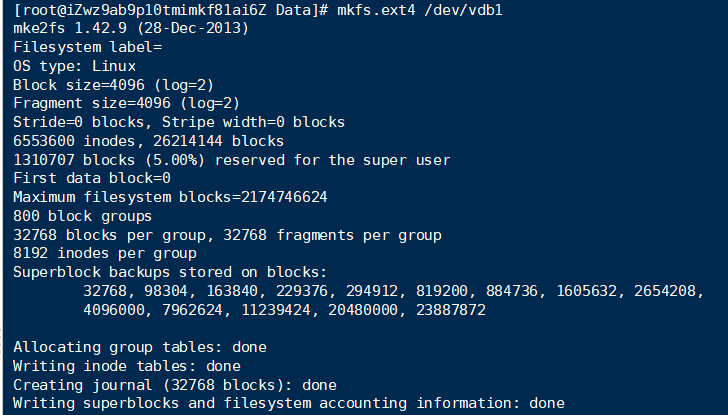The width and height of the screenshot is (728, 415).
Task: Click the 8192 inodes per group line
Action: [x=105, y=254]
